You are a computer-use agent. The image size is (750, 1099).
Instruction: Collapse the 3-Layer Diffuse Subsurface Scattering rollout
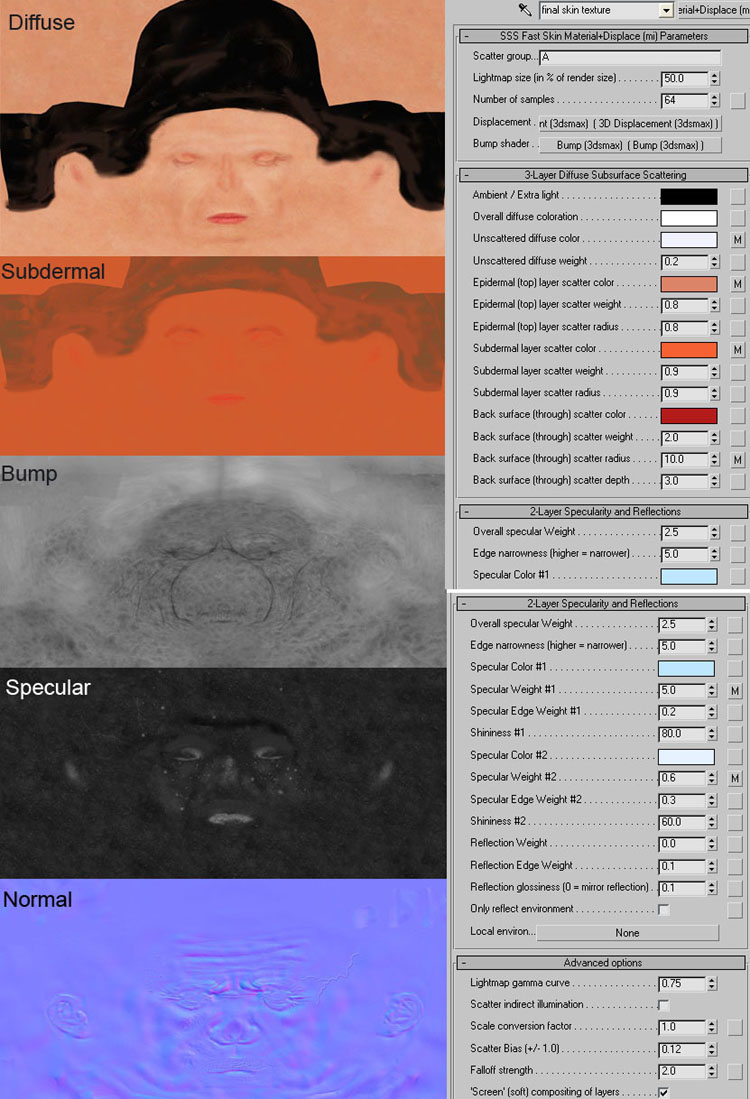pos(466,175)
